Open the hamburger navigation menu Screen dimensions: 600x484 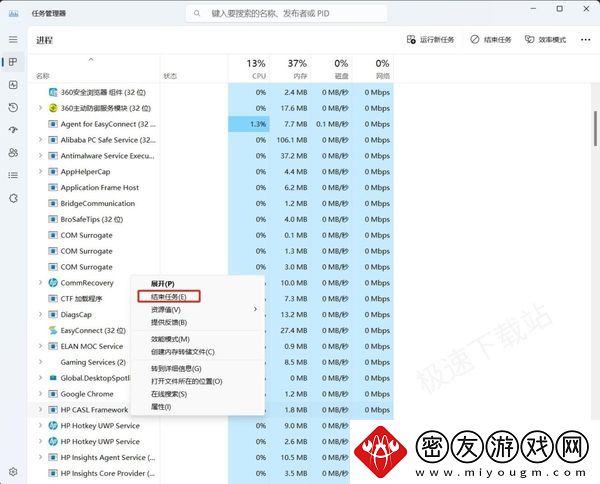pyautogui.click(x=13, y=39)
